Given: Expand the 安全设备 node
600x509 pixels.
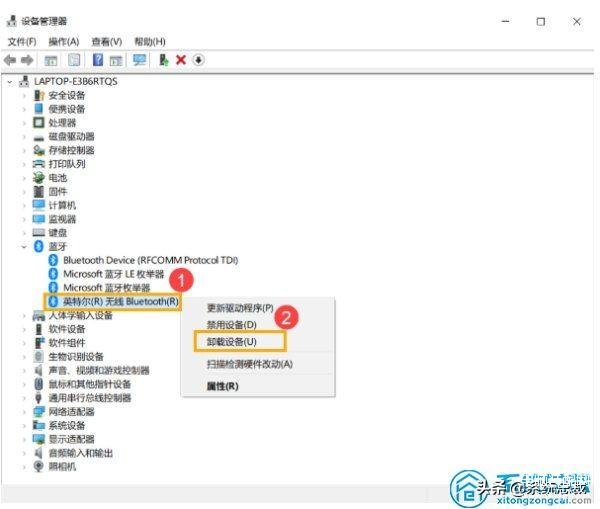Looking at the screenshot, I should coord(24,95).
